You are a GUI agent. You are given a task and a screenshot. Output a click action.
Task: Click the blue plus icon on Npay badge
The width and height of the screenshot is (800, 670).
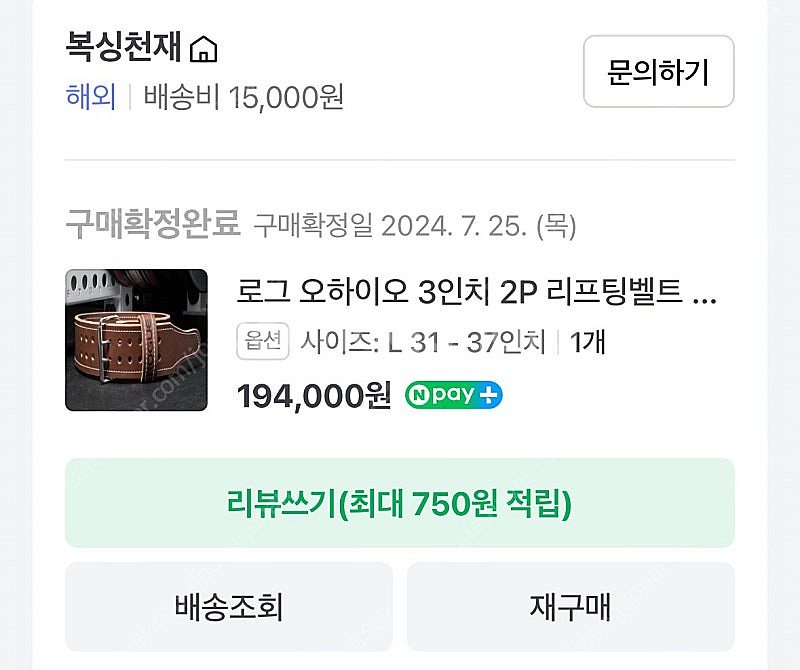(489, 395)
